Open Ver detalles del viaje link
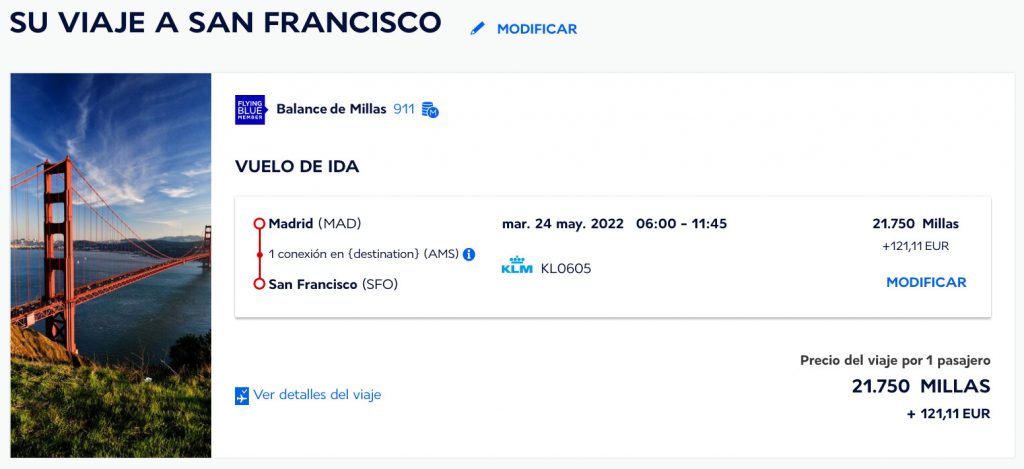1024x469 pixels. (x=317, y=395)
